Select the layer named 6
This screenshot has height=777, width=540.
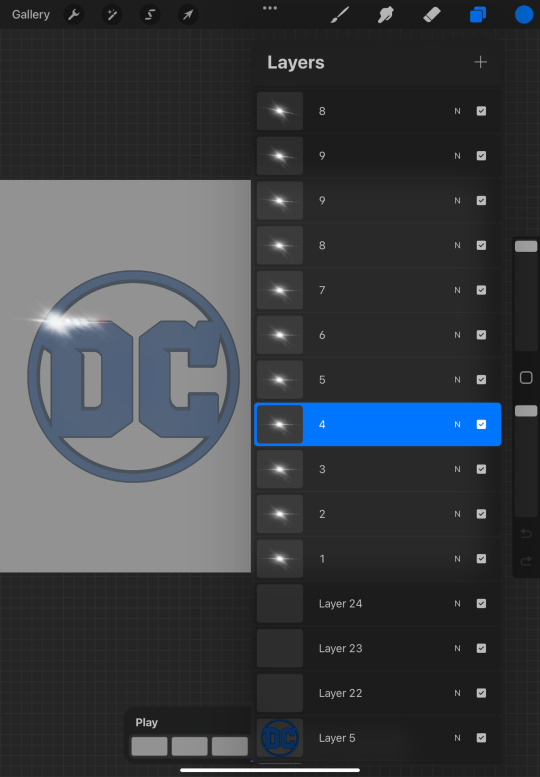click(x=378, y=335)
